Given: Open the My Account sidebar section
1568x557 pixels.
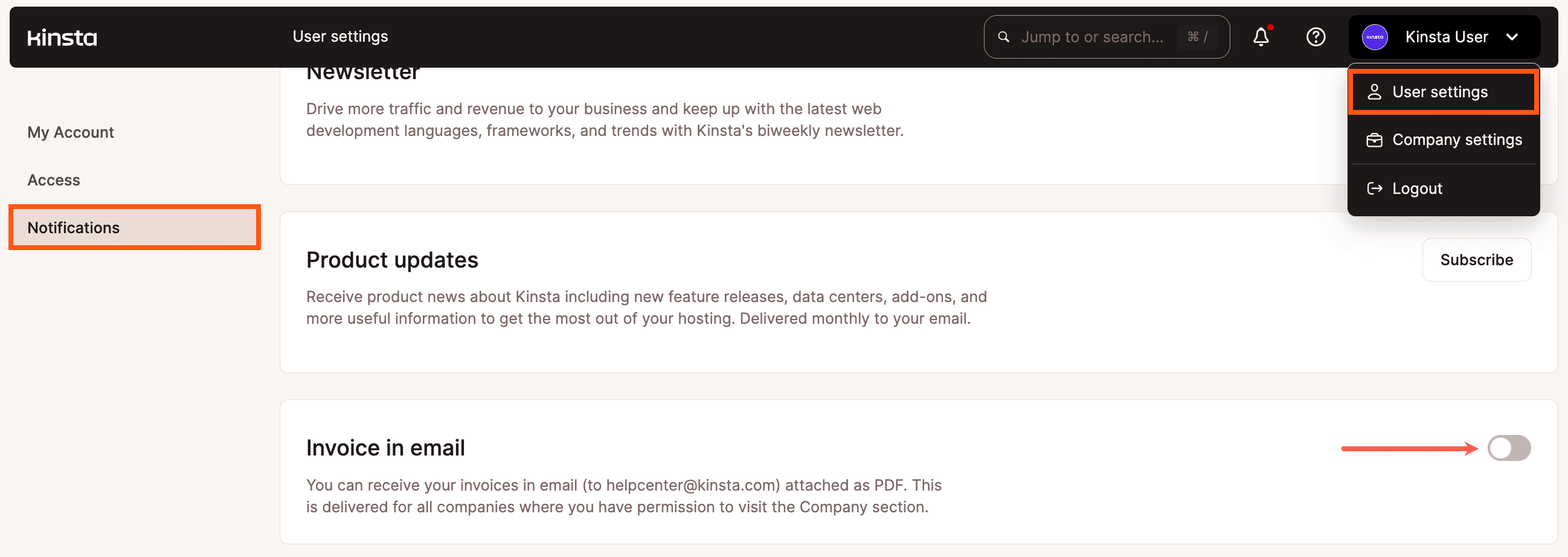Looking at the screenshot, I should pyautogui.click(x=71, y=133).
